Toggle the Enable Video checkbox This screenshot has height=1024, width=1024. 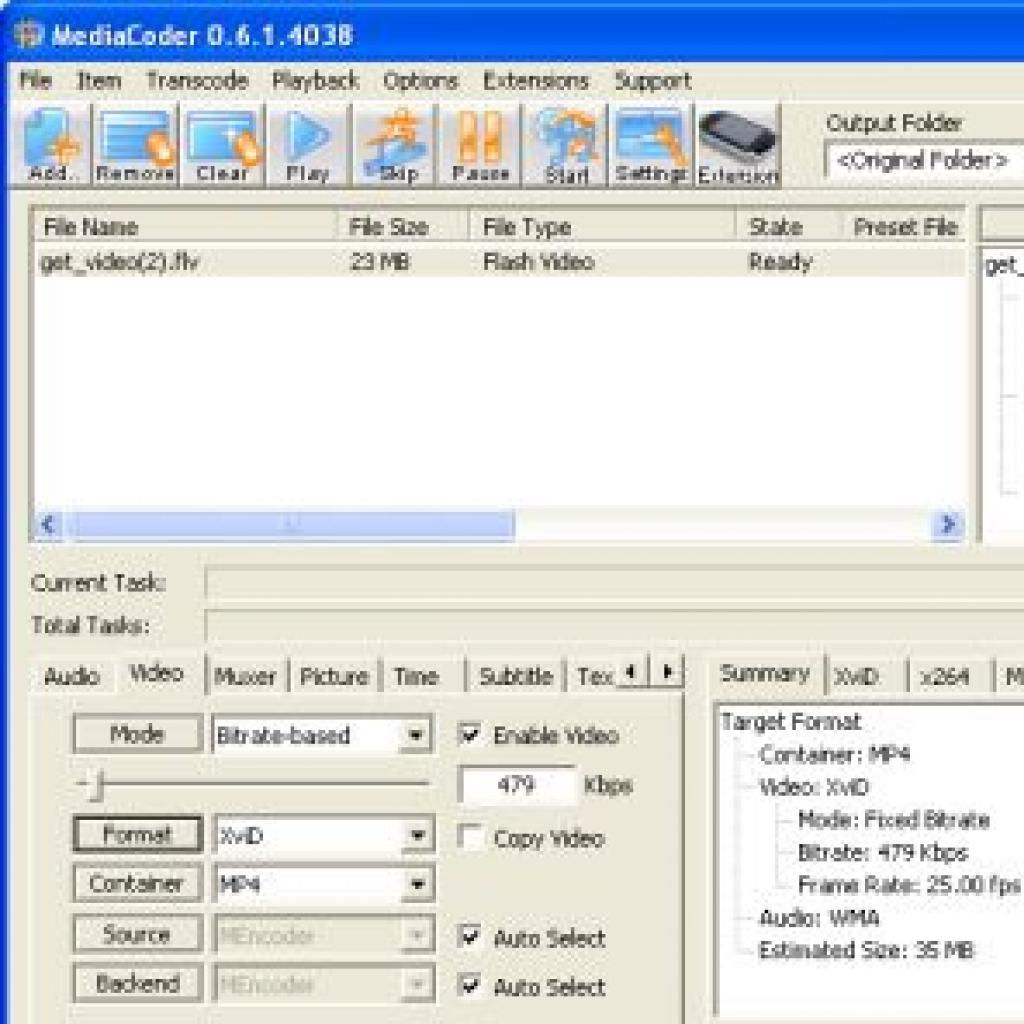tap(470, 734)
